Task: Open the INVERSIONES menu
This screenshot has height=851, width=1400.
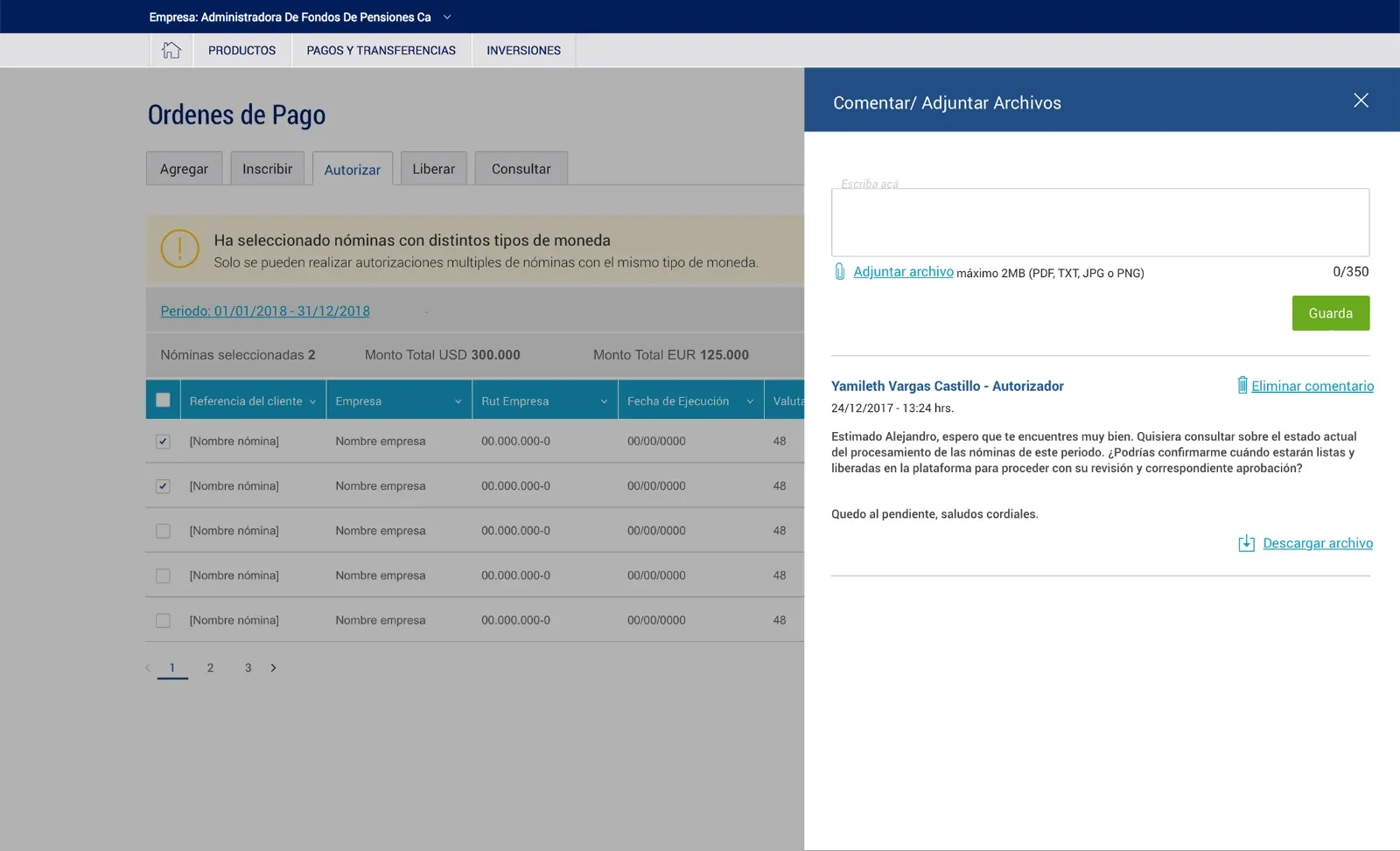Action: coord(524,50)
